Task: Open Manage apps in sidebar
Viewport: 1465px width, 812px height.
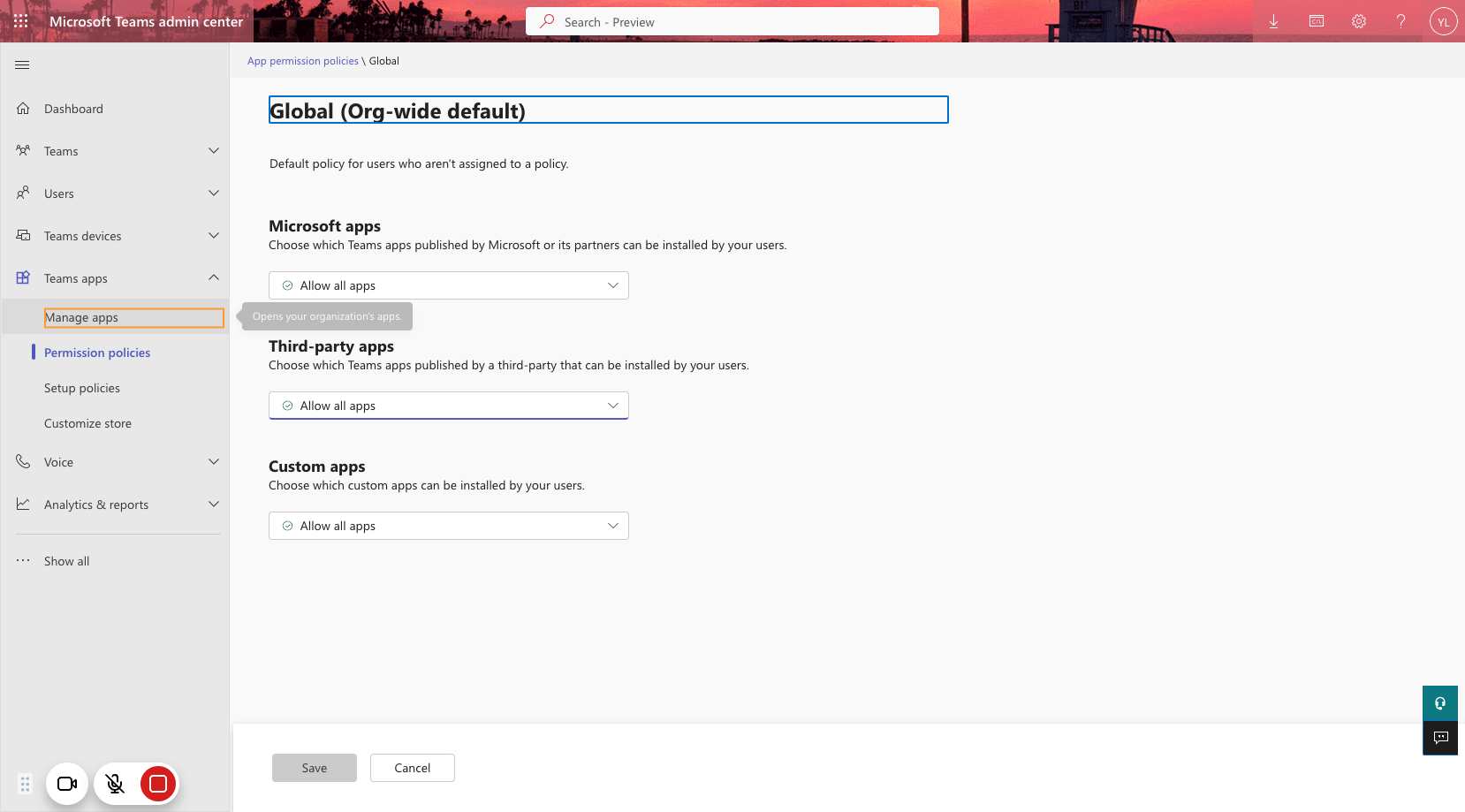Action: point(134,317)
